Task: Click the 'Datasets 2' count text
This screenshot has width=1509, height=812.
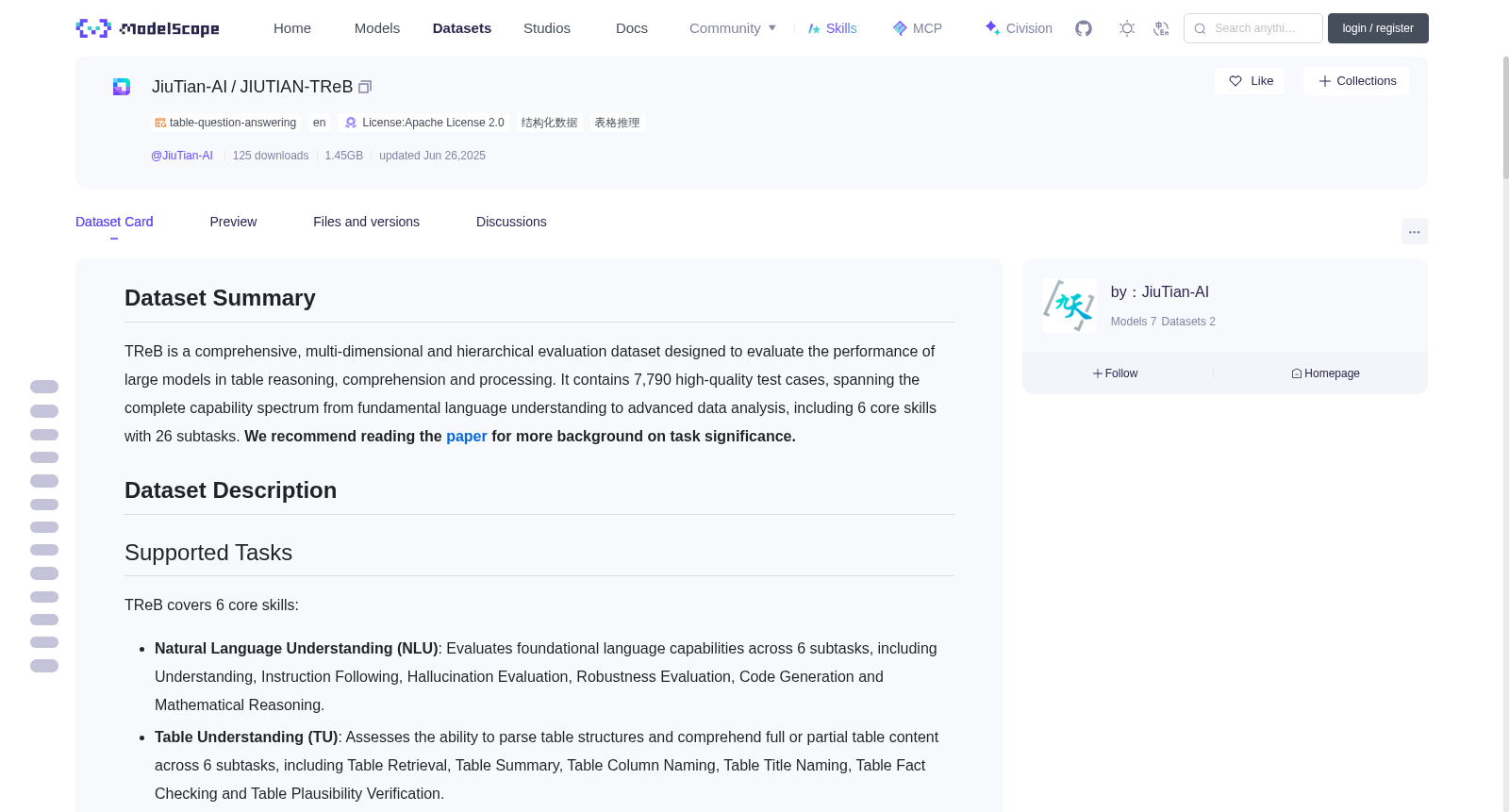Action: tap(1188, 322)
